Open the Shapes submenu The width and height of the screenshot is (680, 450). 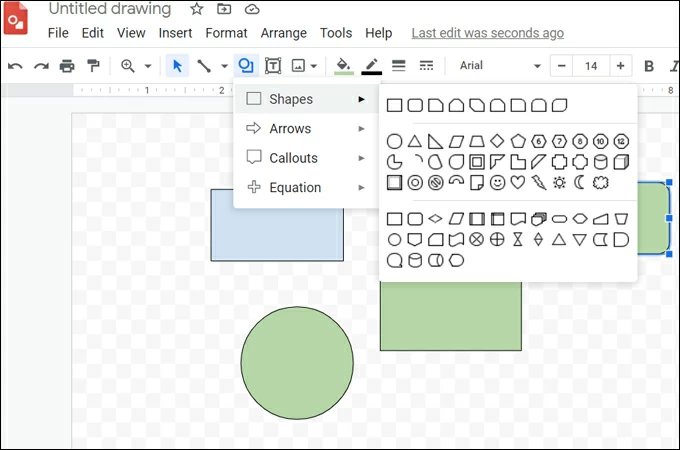tap(306, 99)
